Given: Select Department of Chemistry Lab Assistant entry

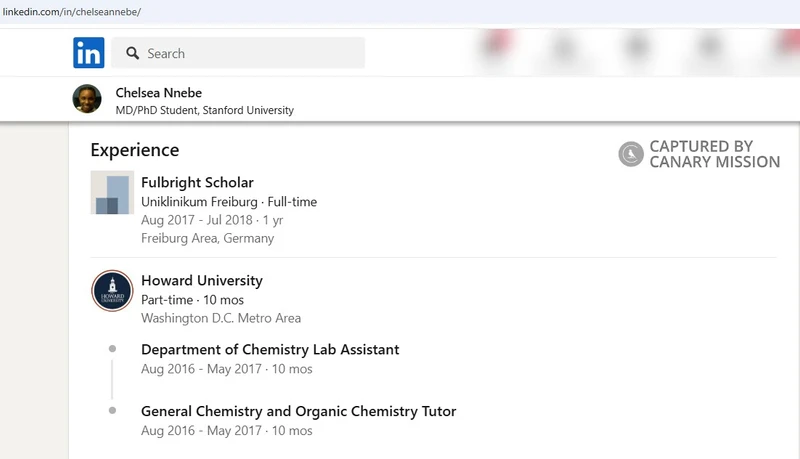Looking at the screenshot, I should [270, 349].
